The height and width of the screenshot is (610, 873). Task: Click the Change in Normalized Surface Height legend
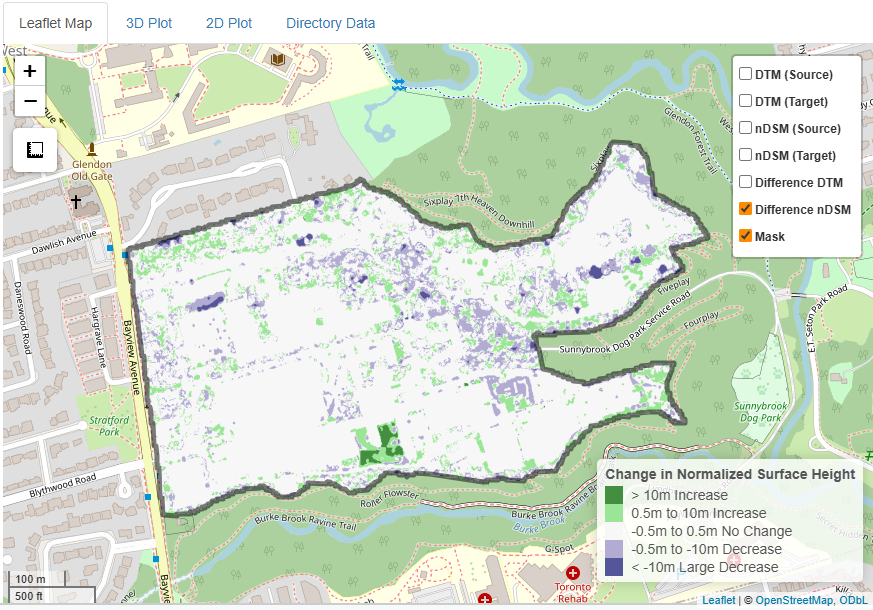coord(731,473)
